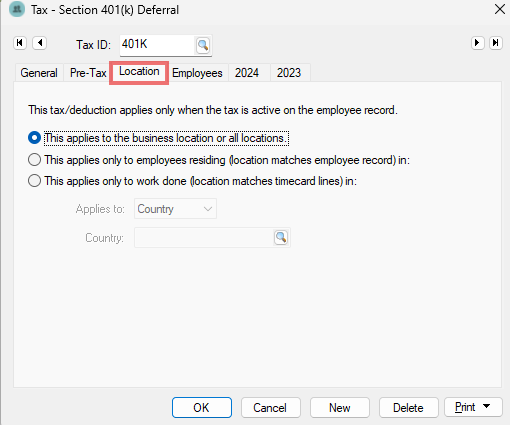Click the New button
510x425 pixels.
pyautogui.click(x=340, y=407)
